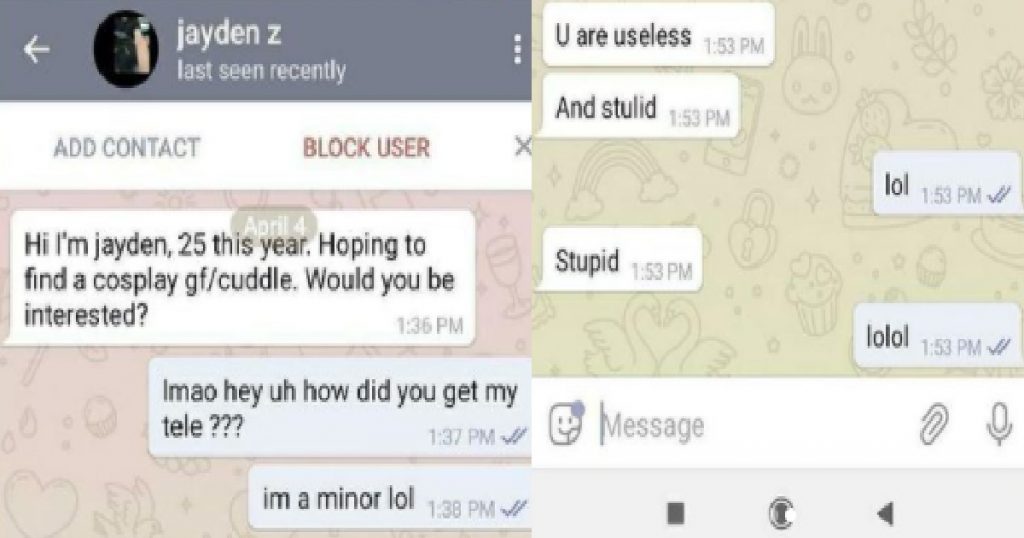Tap the Android square recents button
The width and height of the screenshot is (1024, 538).
pos(676,513)
